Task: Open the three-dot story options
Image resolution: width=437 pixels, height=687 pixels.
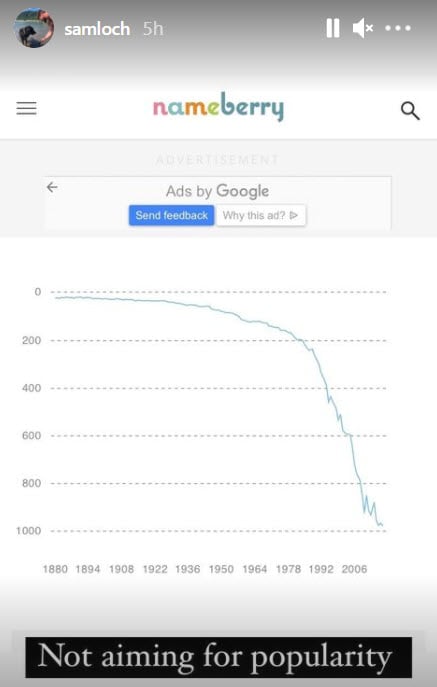Action: 398,28
